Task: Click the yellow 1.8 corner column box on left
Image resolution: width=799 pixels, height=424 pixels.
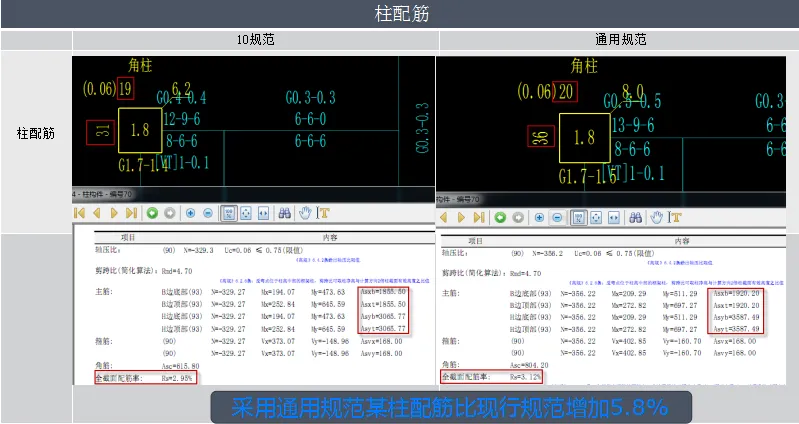Action: [140, 130]
